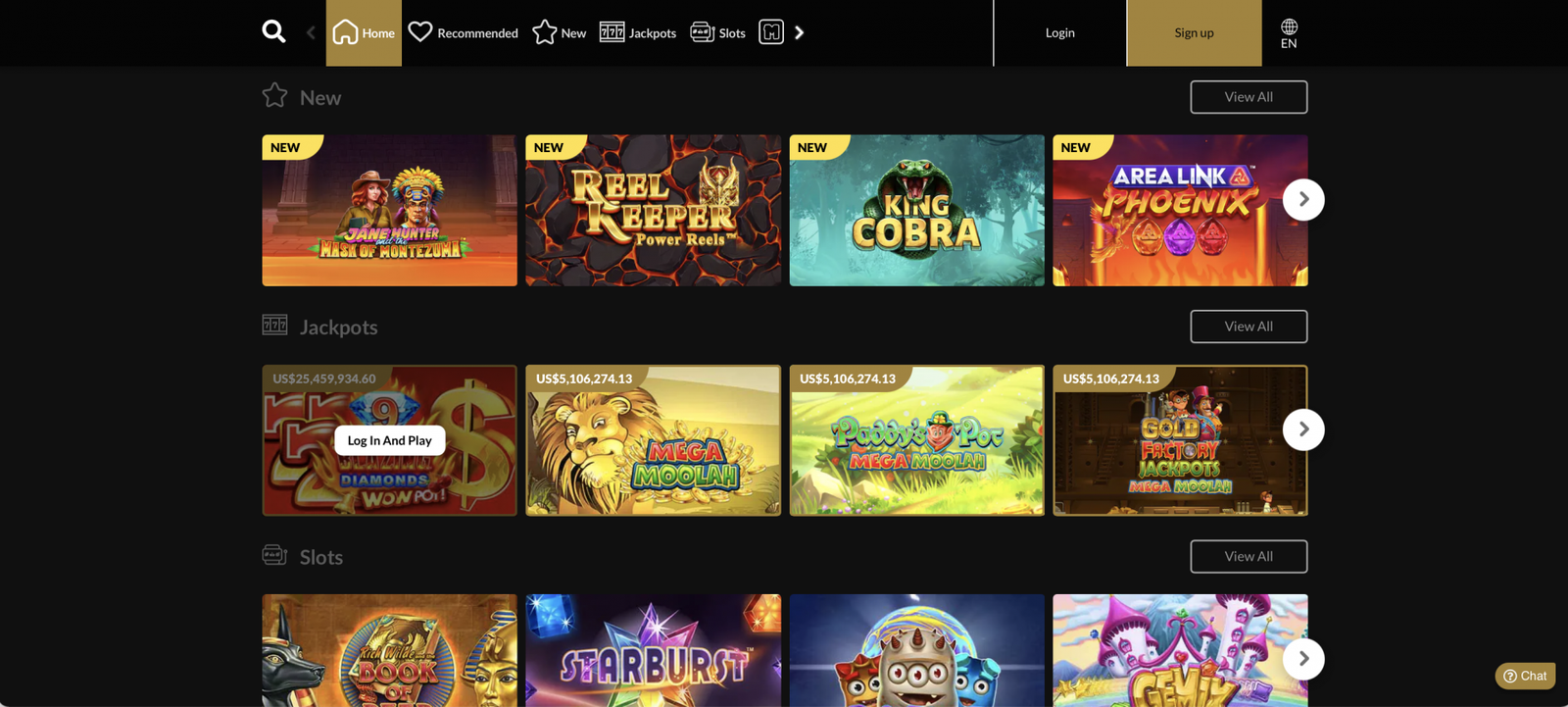Open the search magnifier icon

273,32
